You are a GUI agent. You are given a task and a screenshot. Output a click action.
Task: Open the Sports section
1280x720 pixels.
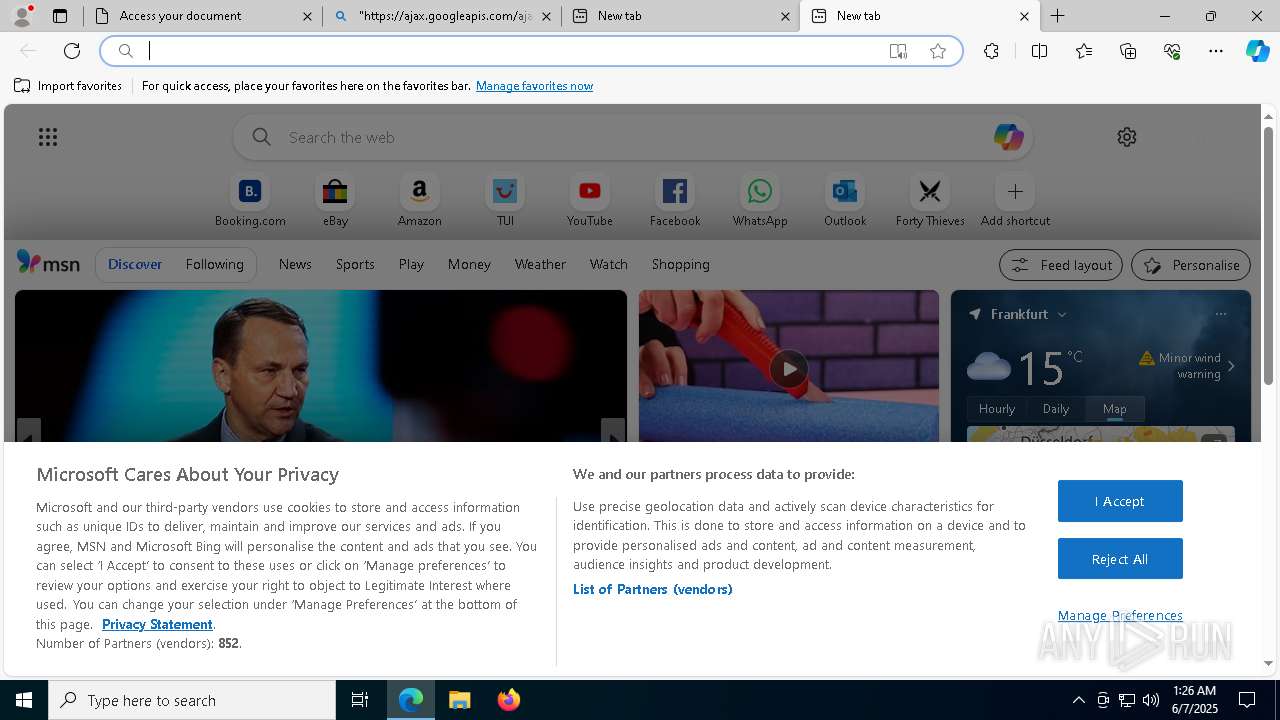coord(355,264)
